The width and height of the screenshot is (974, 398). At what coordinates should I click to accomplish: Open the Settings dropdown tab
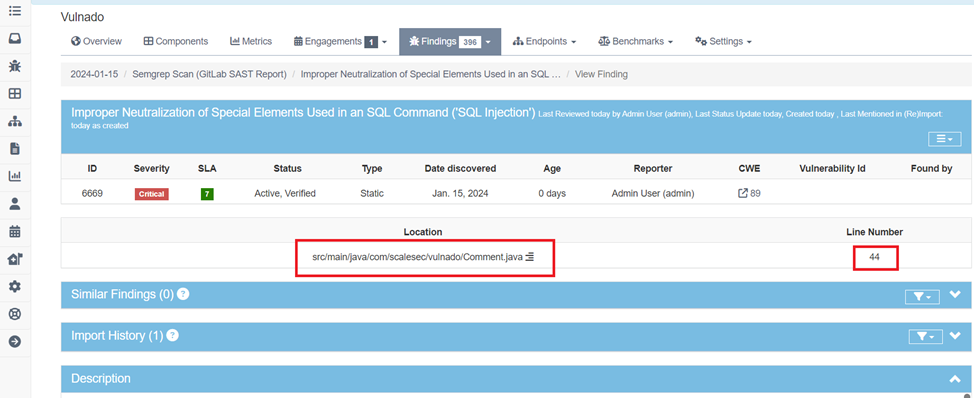[x=723, y=41]
